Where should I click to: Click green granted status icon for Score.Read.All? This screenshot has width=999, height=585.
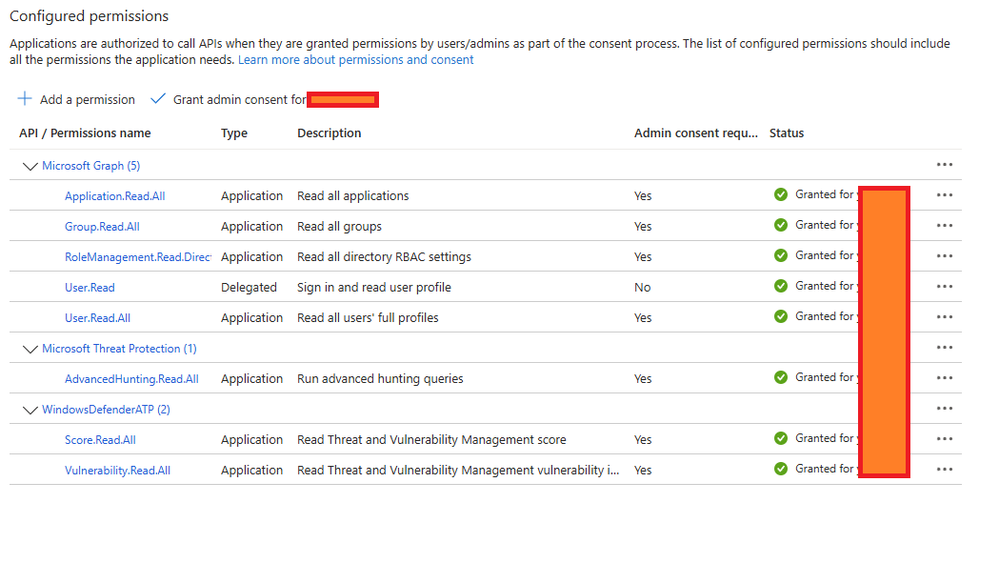[780, 438]
